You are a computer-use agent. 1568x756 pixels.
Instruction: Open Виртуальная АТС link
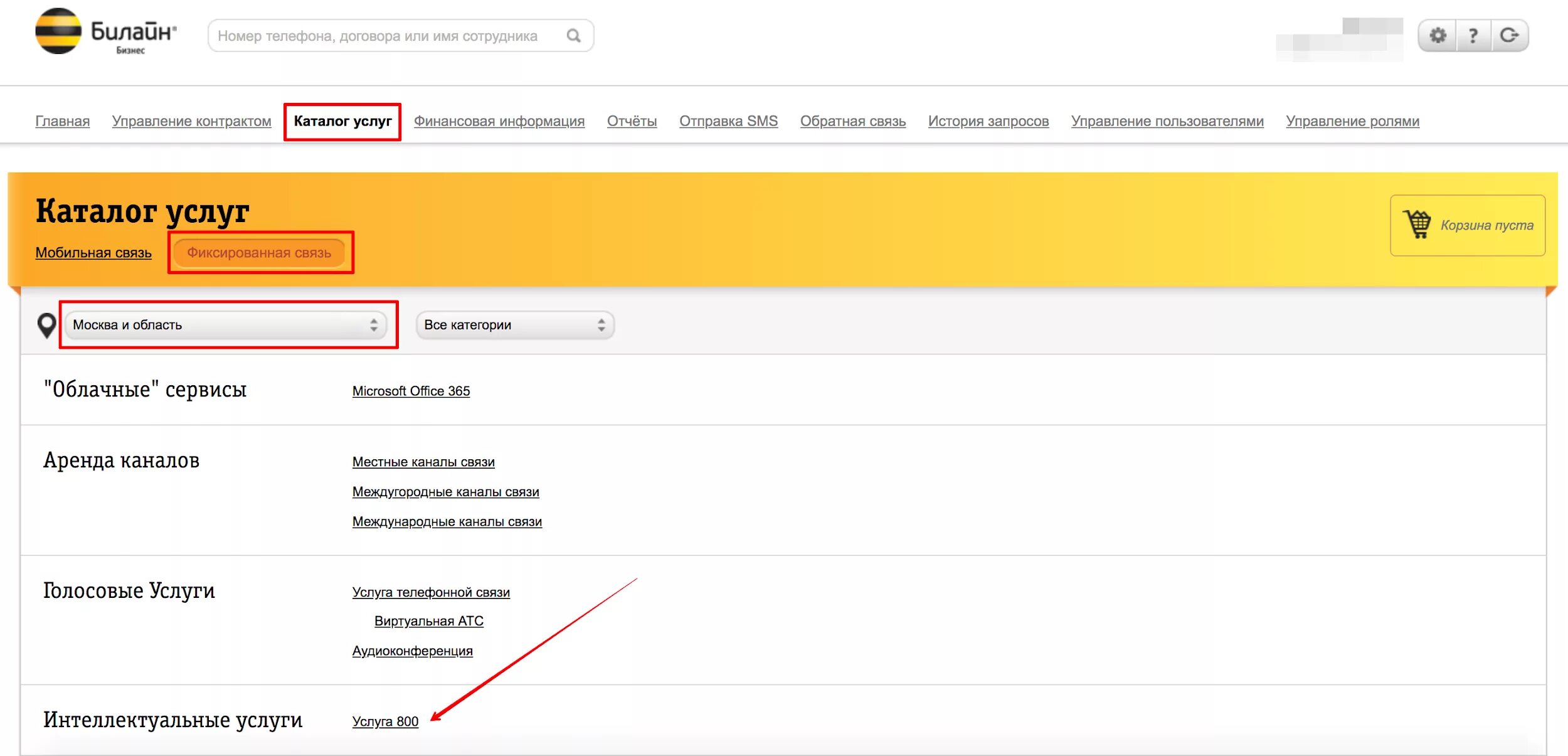tap(429, 621)
